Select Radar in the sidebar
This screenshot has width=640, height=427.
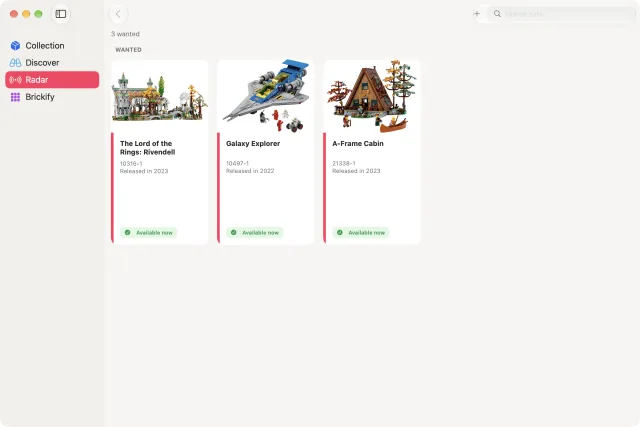52,80
